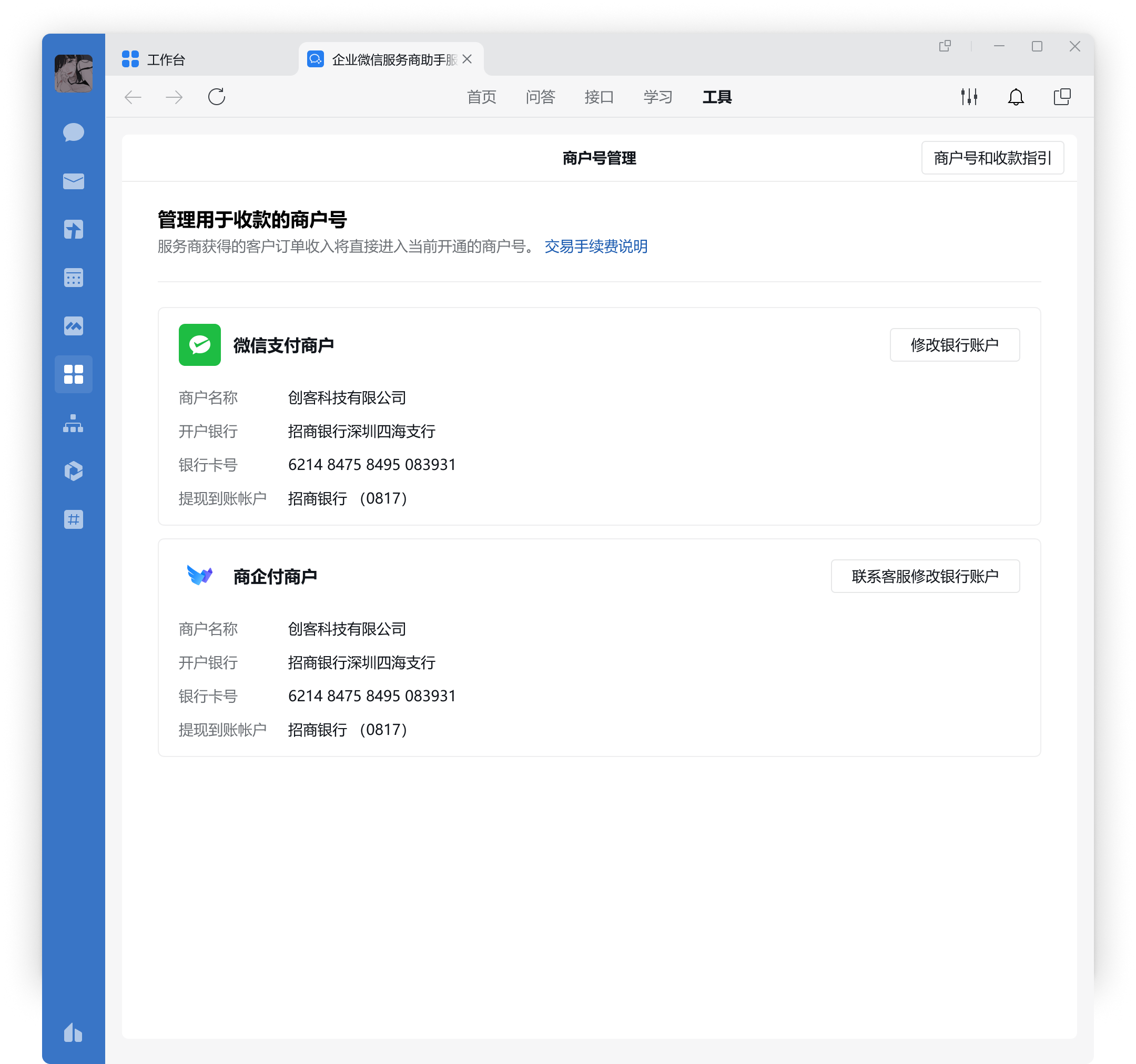Screen dimensions: 1136x1064
Task: Open the hexagon app icon in sidebar
Action: point(73,471)
